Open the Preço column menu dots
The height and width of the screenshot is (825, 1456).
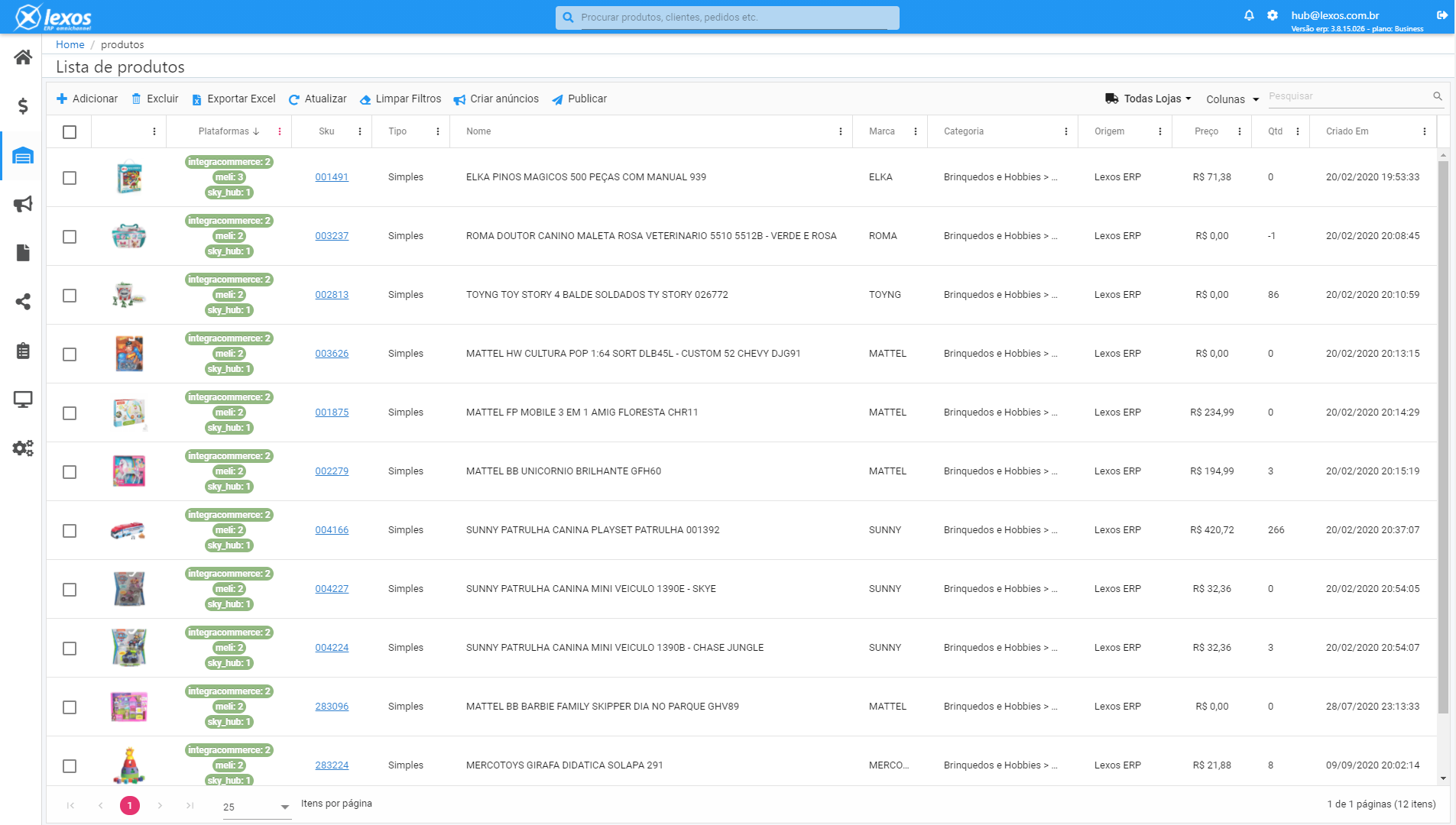coord(1240,131)
